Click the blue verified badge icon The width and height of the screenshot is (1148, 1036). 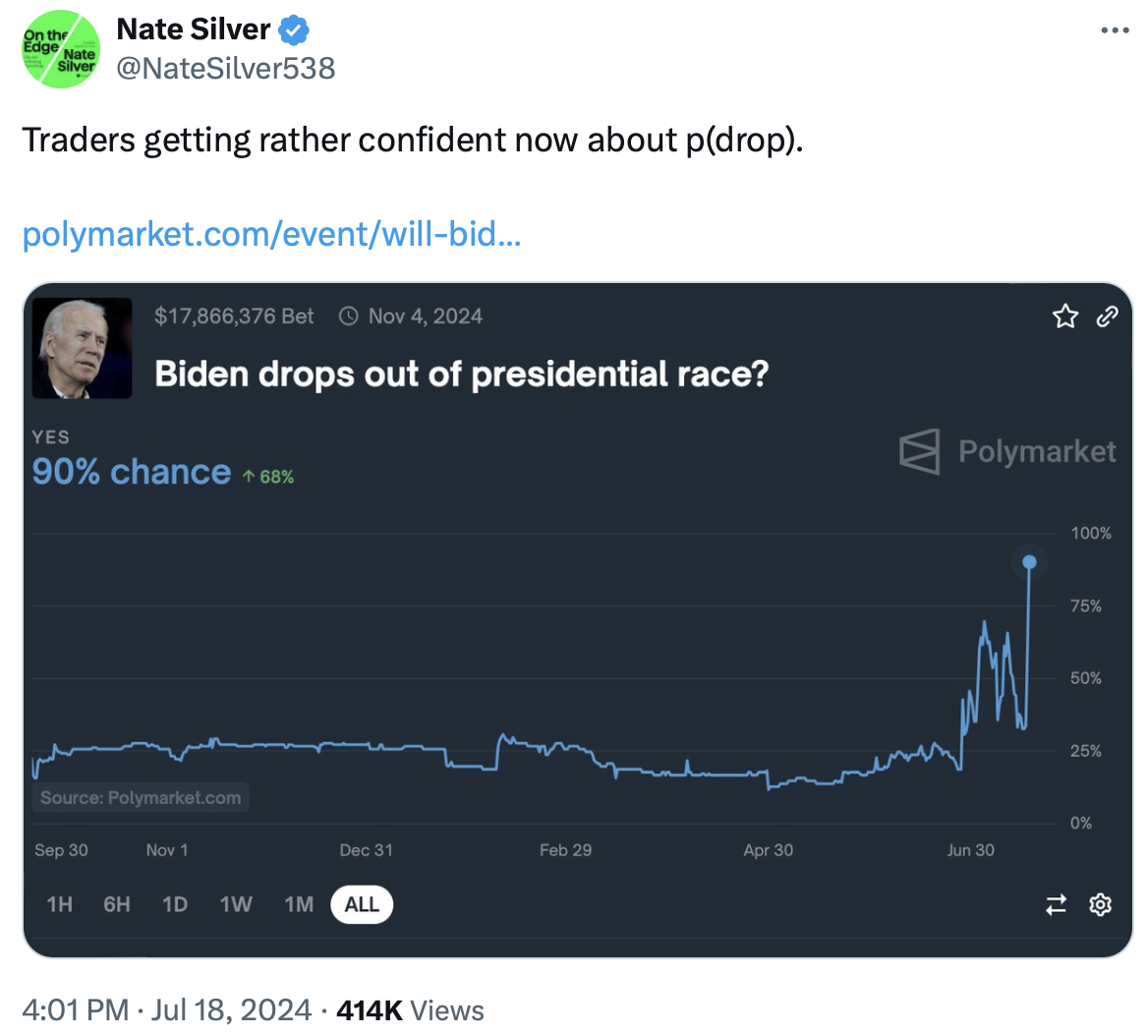294,30
